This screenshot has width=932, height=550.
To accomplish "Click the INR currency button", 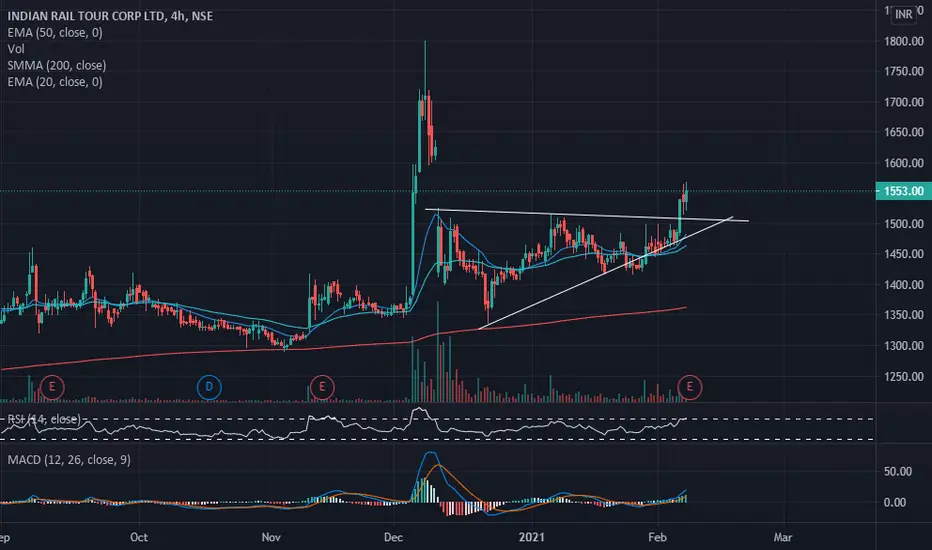I will pyautogui.click(x=903, y=14).
